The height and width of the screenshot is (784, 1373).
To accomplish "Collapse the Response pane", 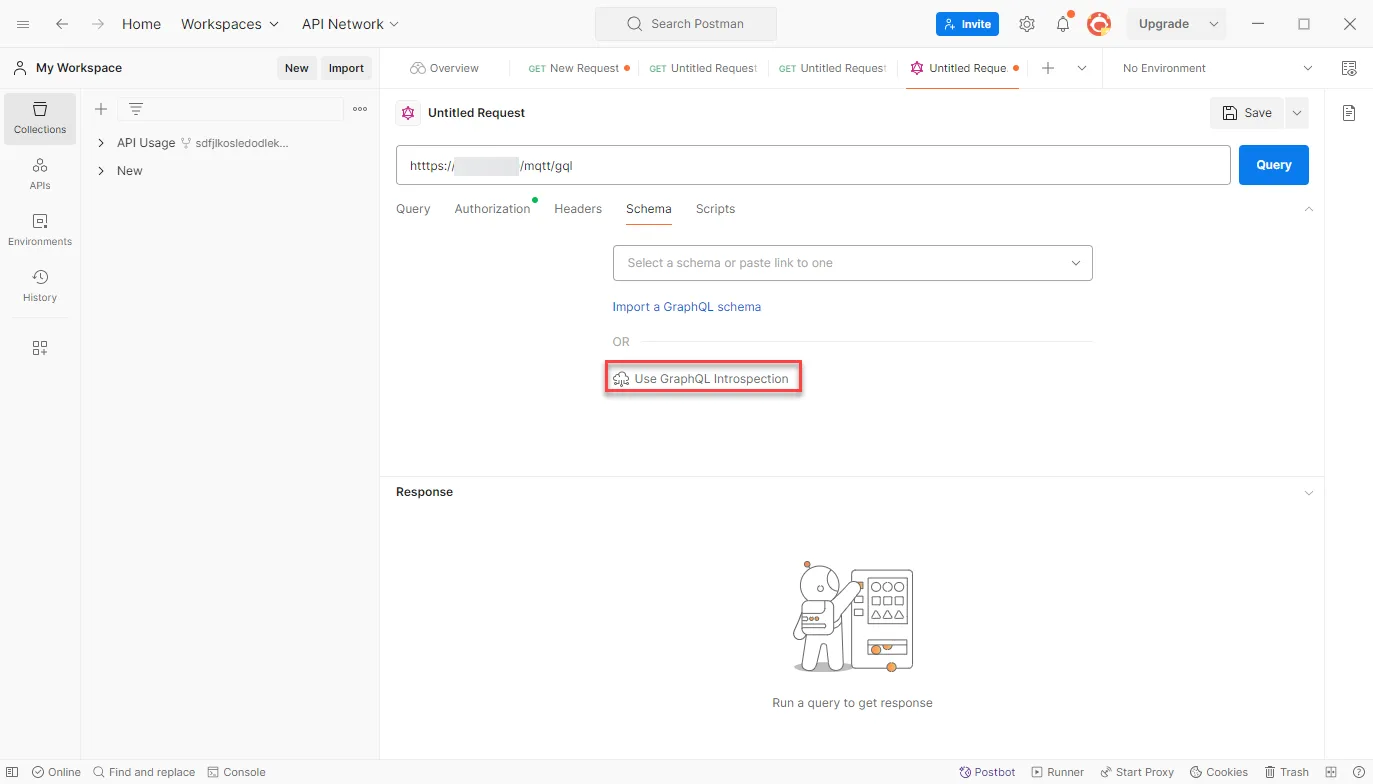I will (1309, 492).
